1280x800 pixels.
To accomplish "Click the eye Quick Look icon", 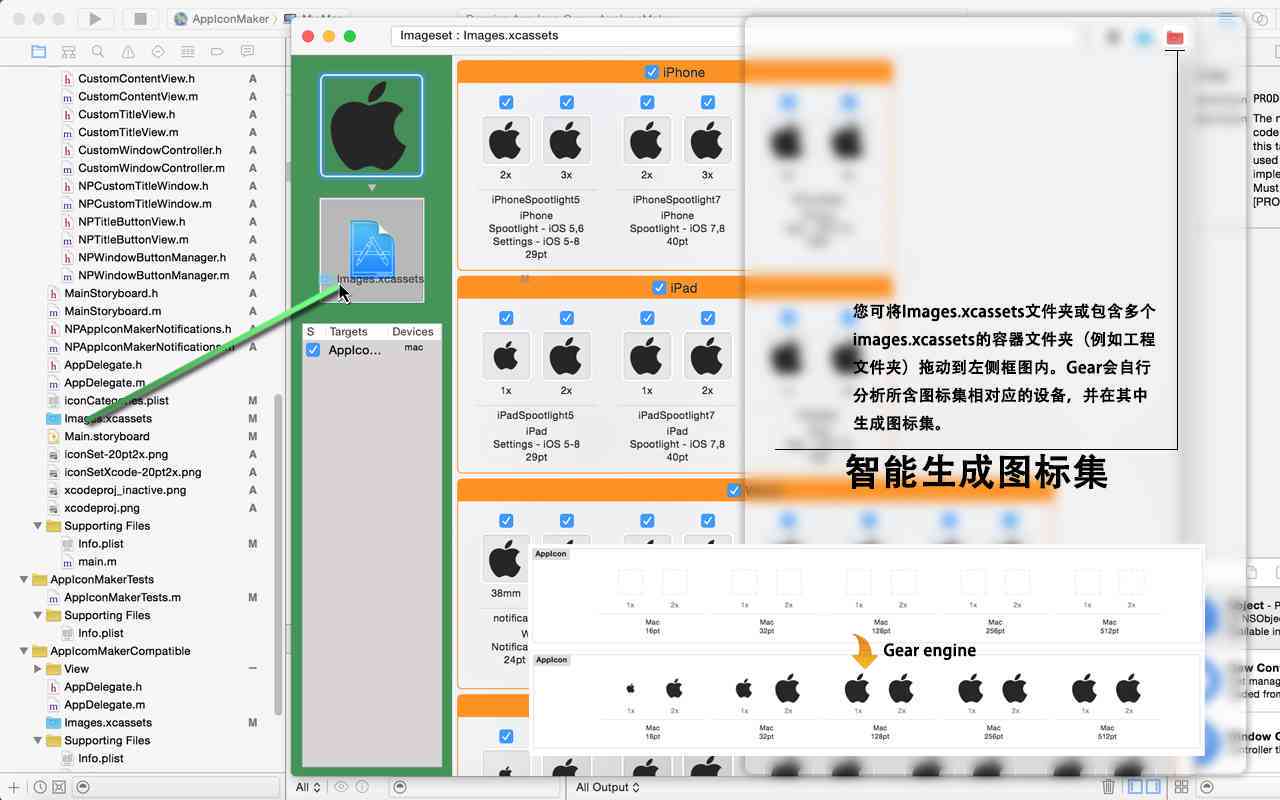I will pyautogui.click(x=341, y=787).
